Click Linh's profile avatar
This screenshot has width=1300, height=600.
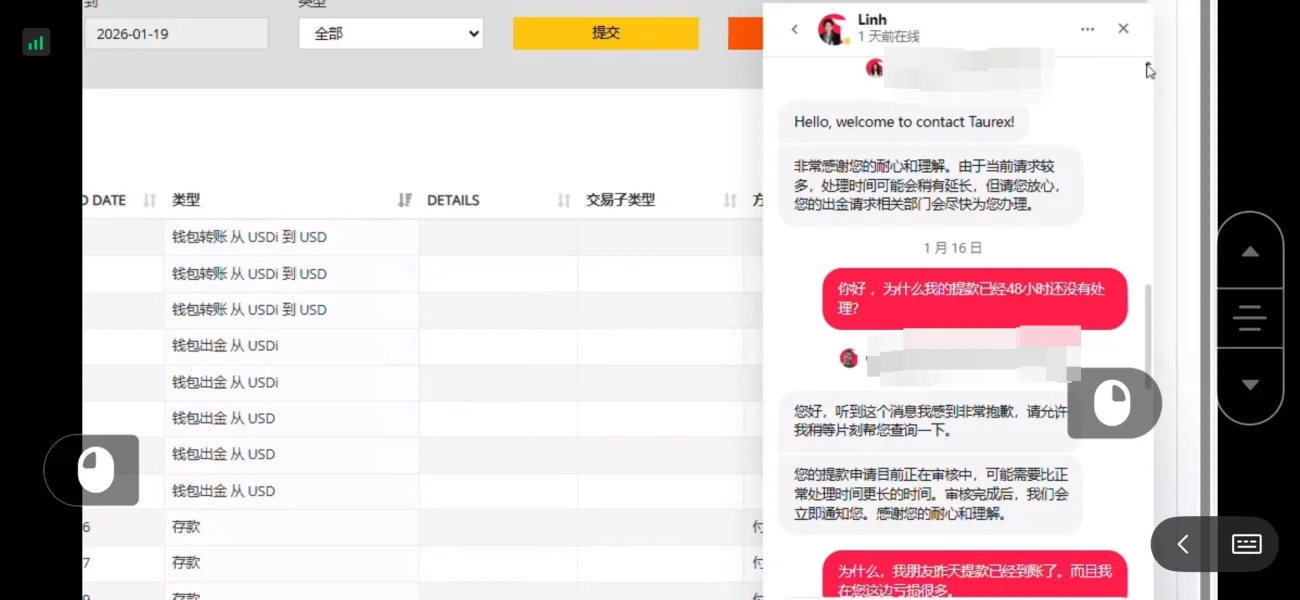pos(830,28)
